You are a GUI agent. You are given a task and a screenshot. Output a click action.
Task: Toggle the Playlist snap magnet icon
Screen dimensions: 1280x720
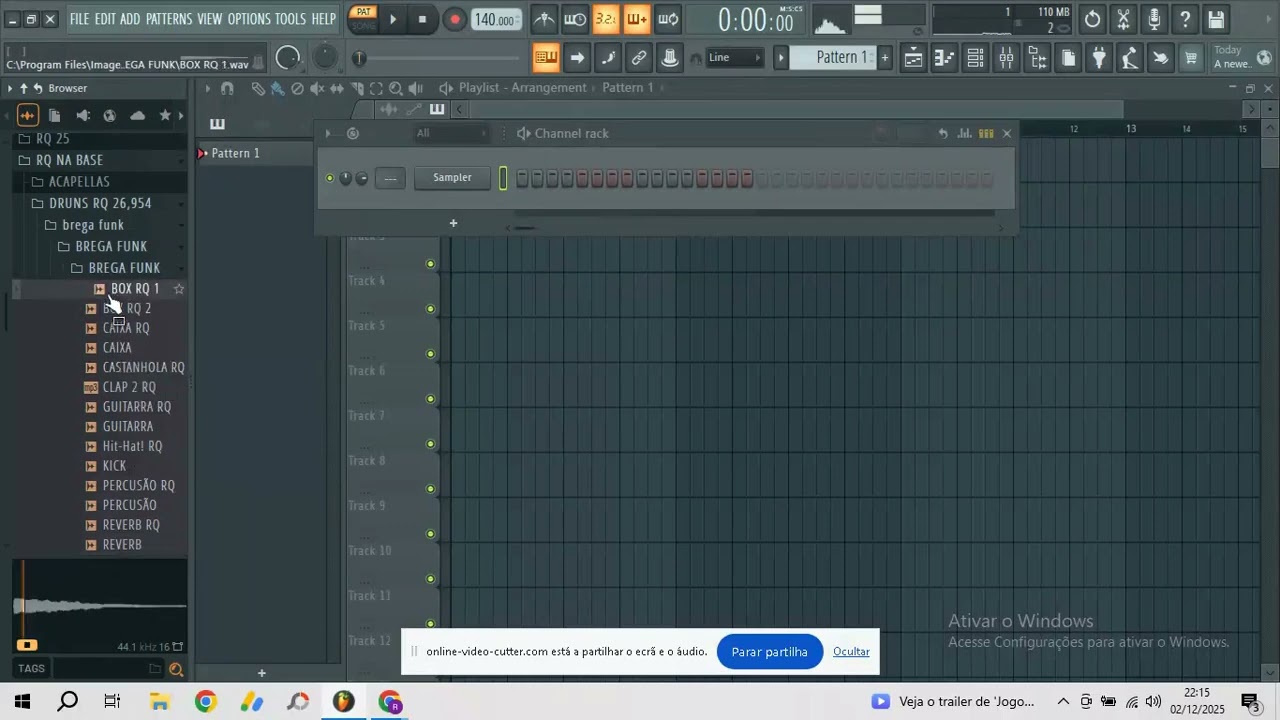[227, 88]
